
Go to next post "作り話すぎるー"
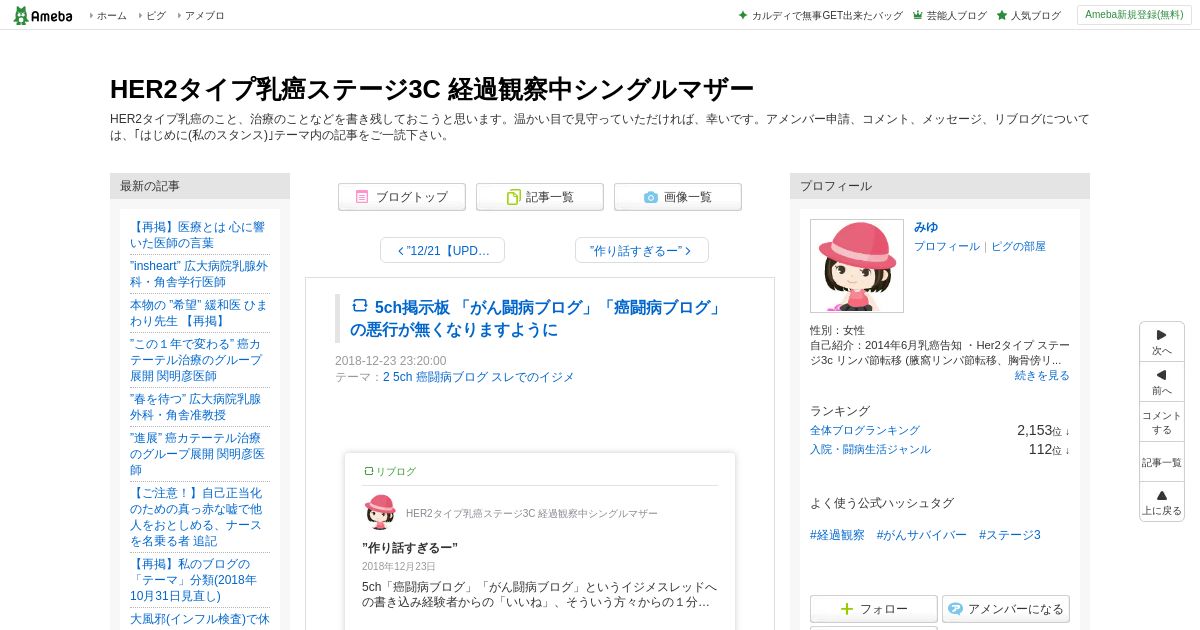click(x=642, y=250)
